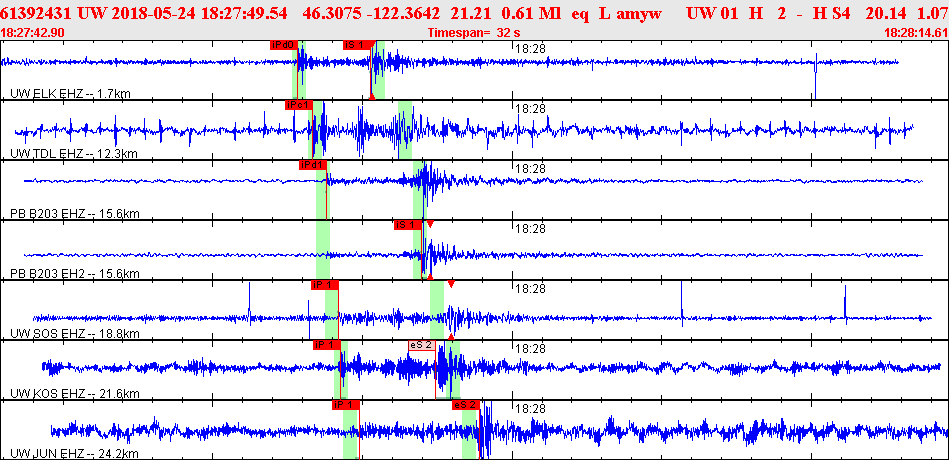Click top red triangle on B203 EH2 trace
Screen dimensions: 949x460
tap(430, 224)
